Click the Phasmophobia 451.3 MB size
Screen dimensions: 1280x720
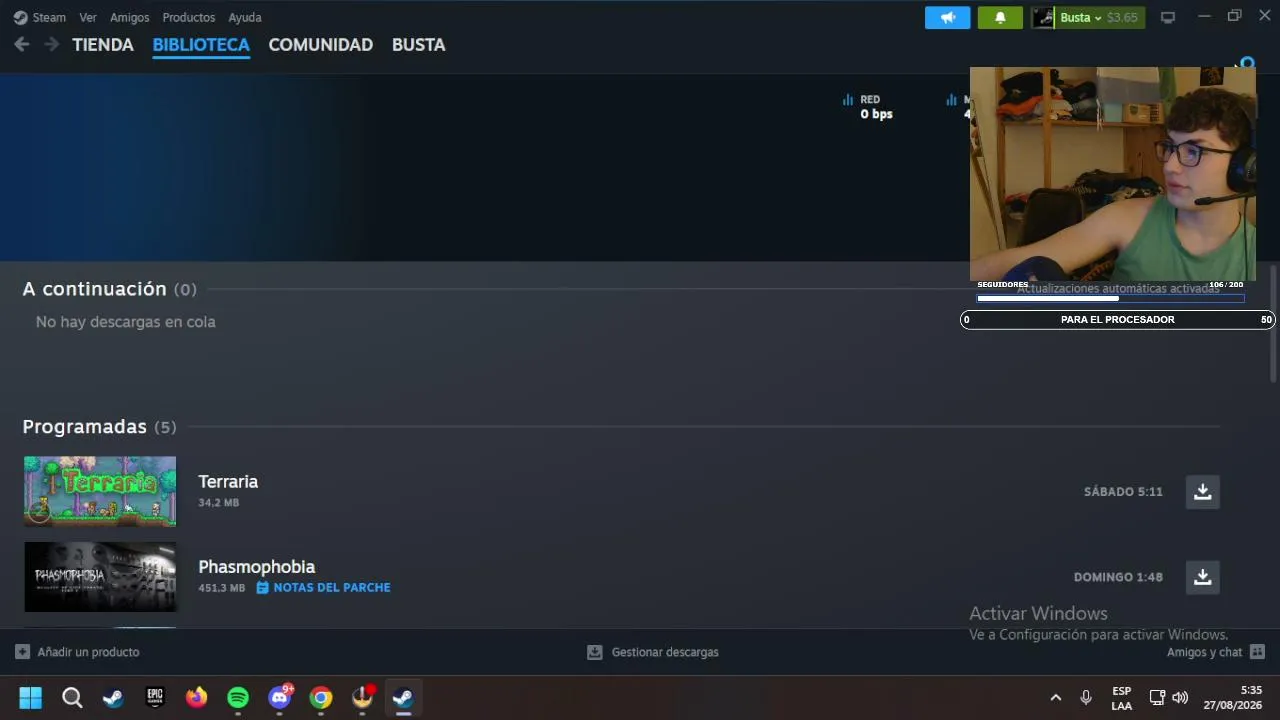click(221, 588)
